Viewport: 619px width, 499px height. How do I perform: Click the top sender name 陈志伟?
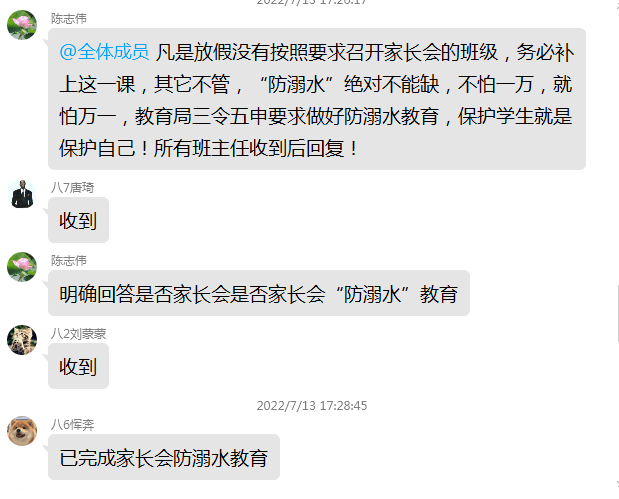click(x=69, y=19)
